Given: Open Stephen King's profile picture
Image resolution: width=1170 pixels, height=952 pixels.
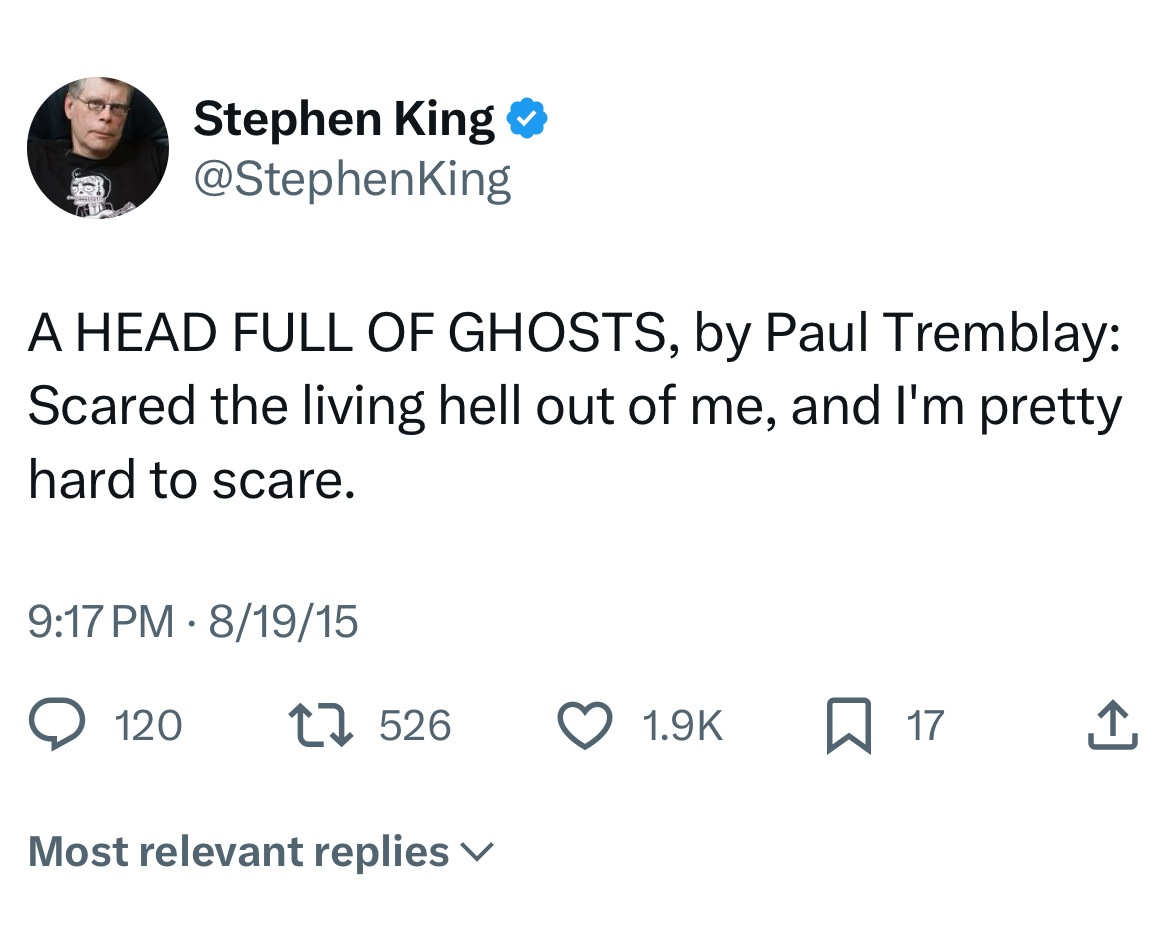Looking at the screenshot, I should pyautogui.click(x=98, y=147).
